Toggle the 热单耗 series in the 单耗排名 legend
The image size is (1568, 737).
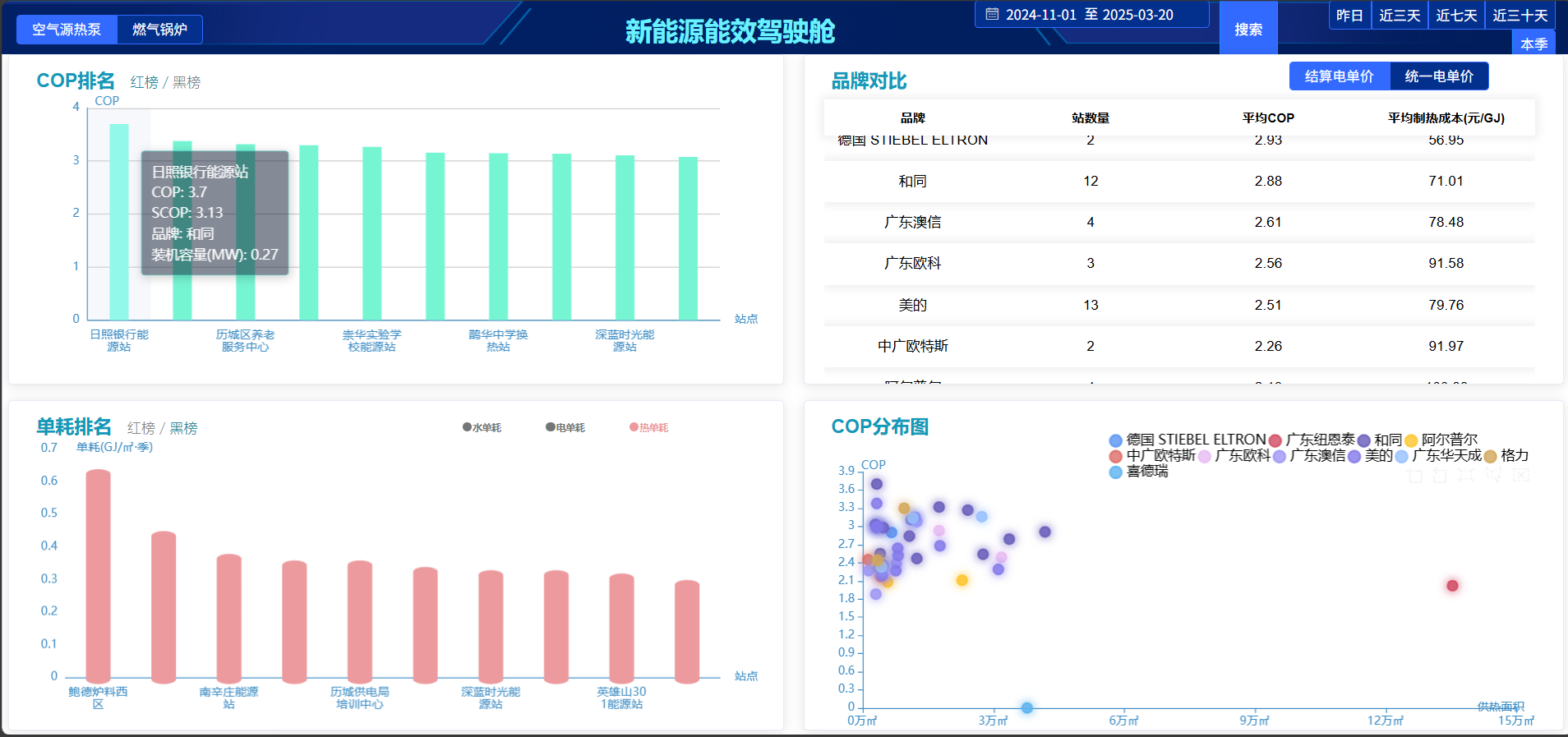pyautogui.click(x=649, y=427)
